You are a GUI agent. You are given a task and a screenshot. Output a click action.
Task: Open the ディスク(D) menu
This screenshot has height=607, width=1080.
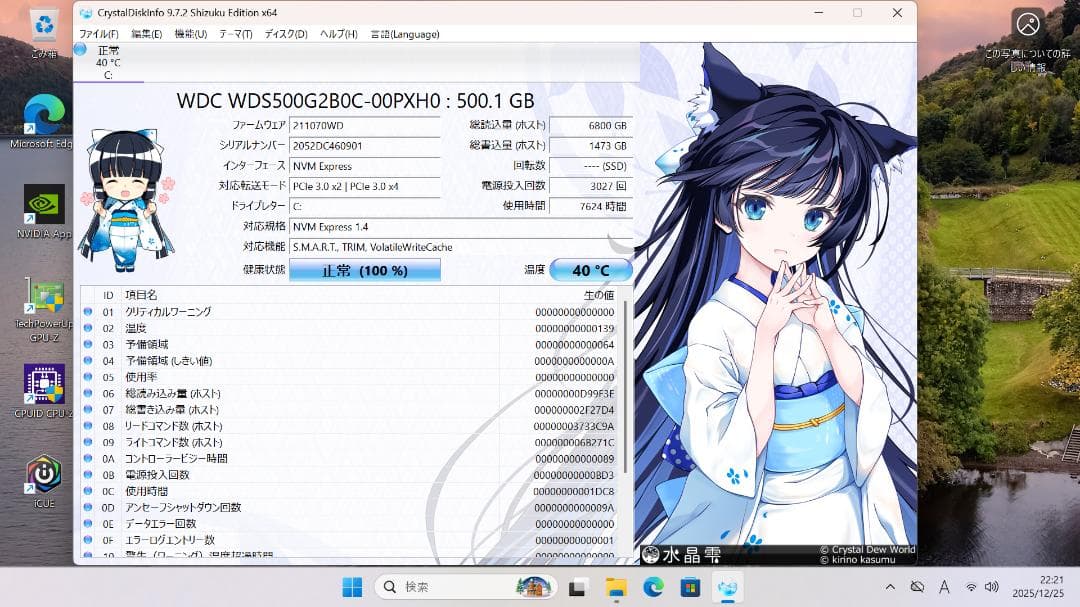(x=286, y=34)
